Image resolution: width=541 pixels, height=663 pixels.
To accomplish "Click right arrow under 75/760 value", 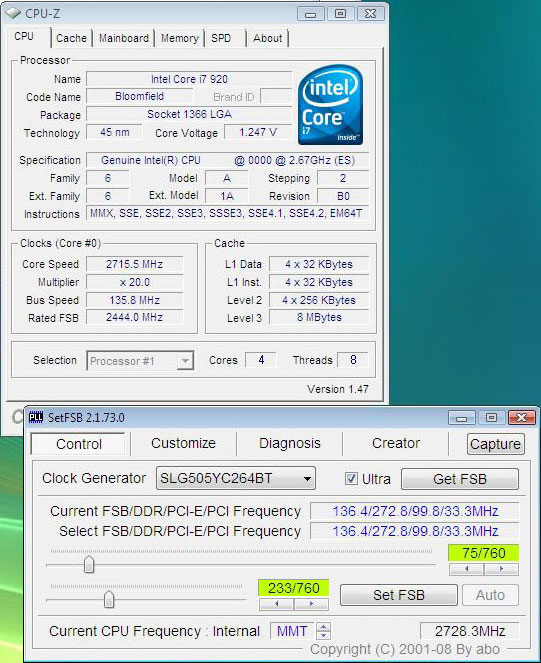I will [501, 569].
